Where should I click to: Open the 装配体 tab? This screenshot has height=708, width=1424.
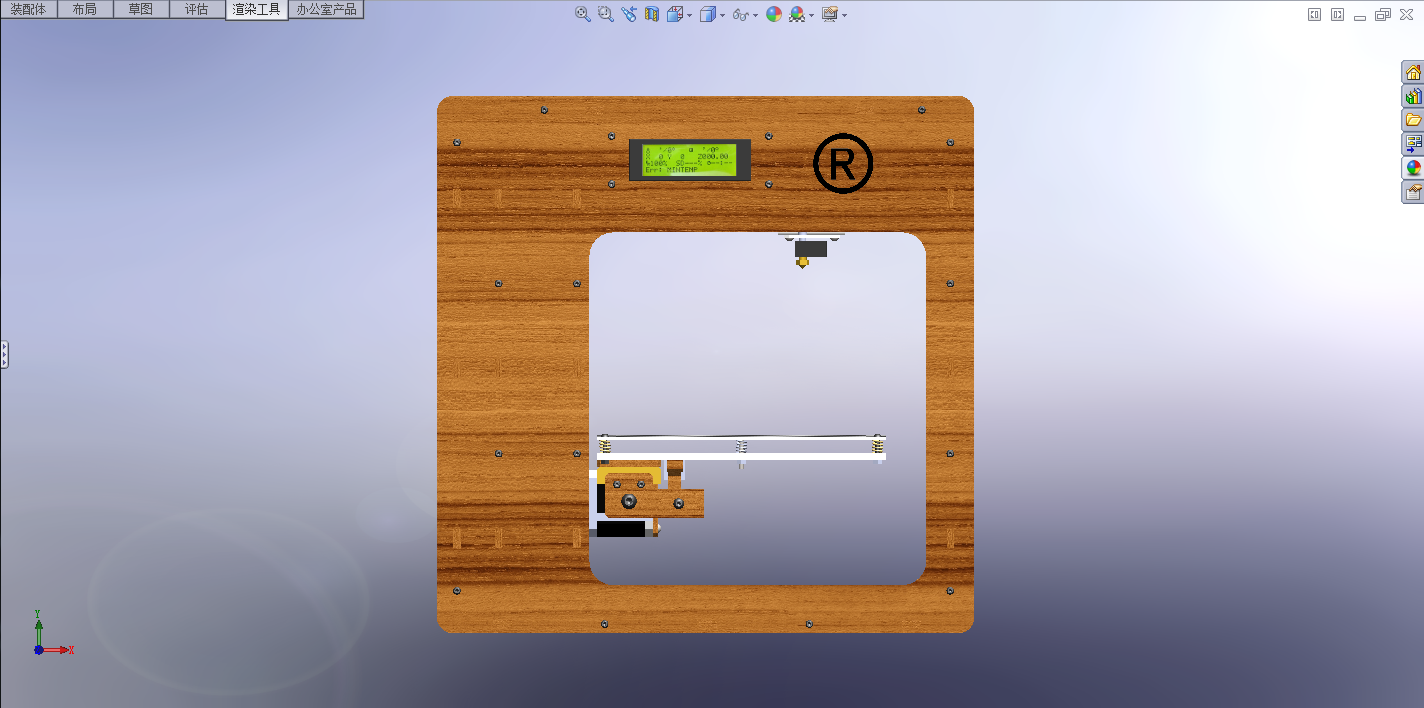[28, 10]
